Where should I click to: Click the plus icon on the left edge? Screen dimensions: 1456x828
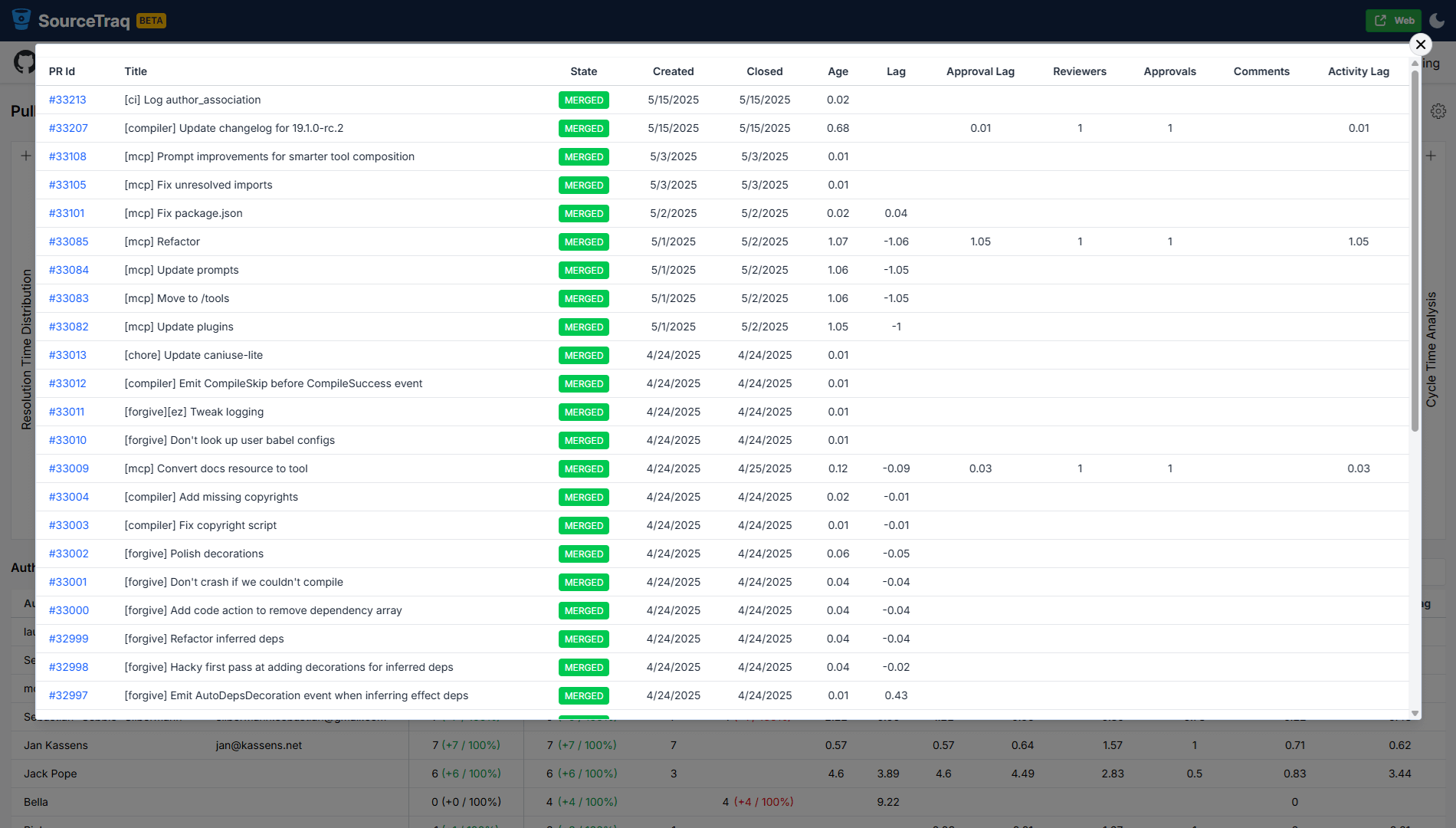(x=25, y=155)
